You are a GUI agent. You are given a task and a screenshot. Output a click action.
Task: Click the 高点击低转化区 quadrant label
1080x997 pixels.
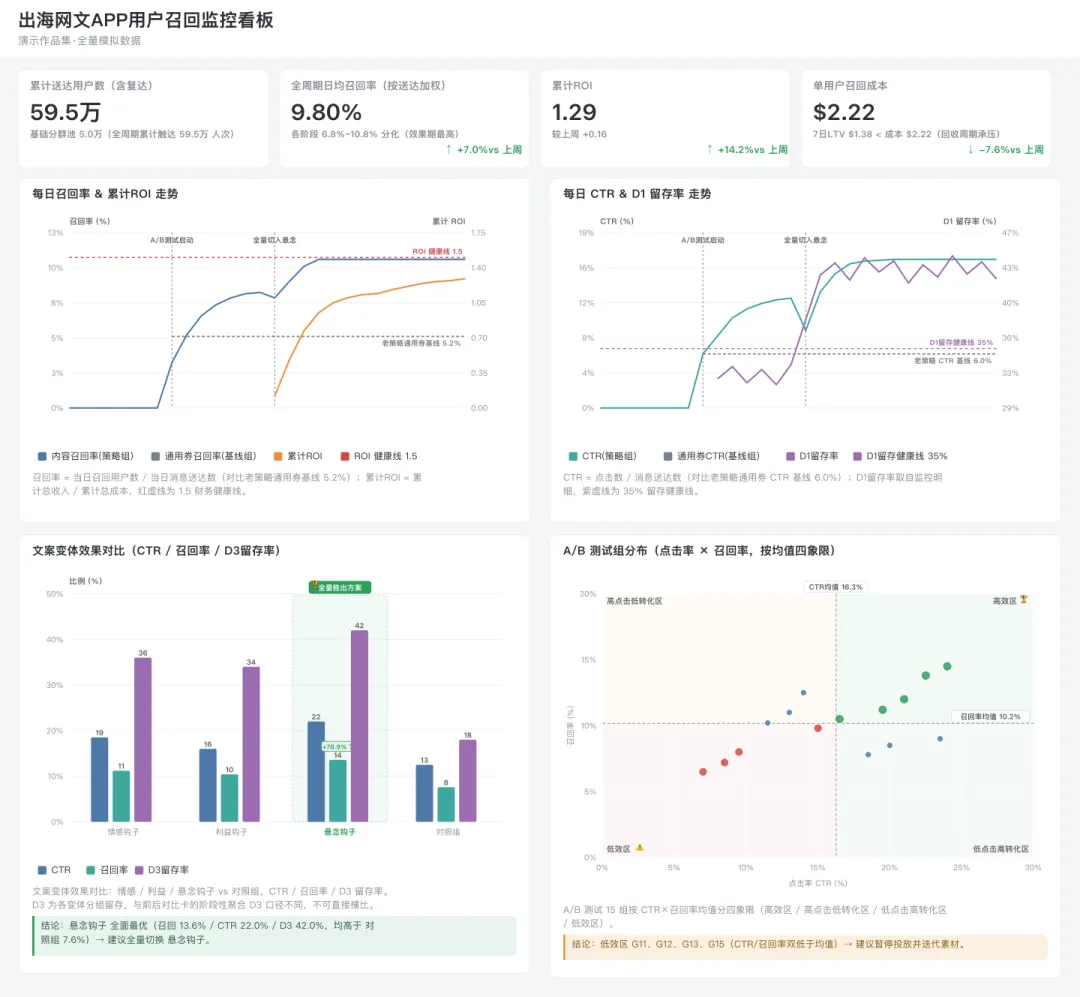(634, 601)
